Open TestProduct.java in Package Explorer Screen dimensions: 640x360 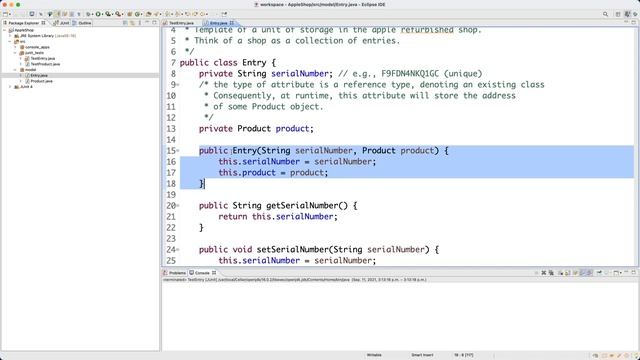[x=42, y=64]
